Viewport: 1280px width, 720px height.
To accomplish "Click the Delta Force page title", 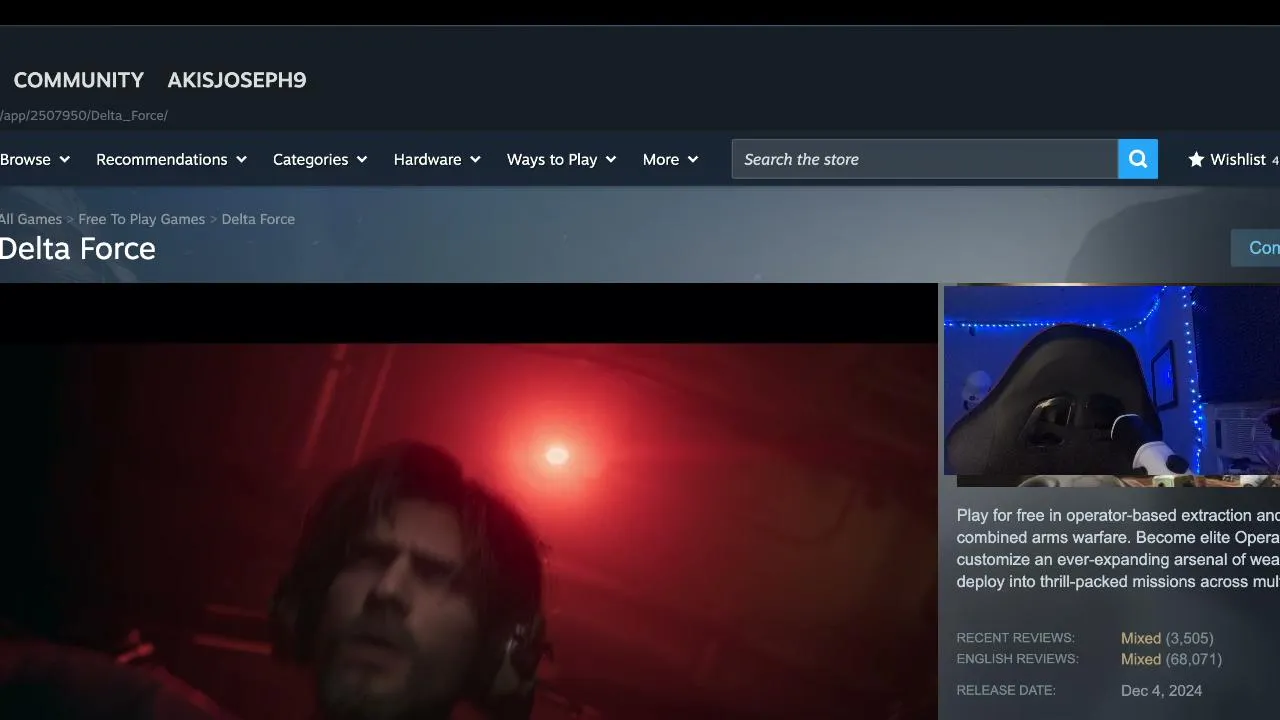I will pos(78,249).
